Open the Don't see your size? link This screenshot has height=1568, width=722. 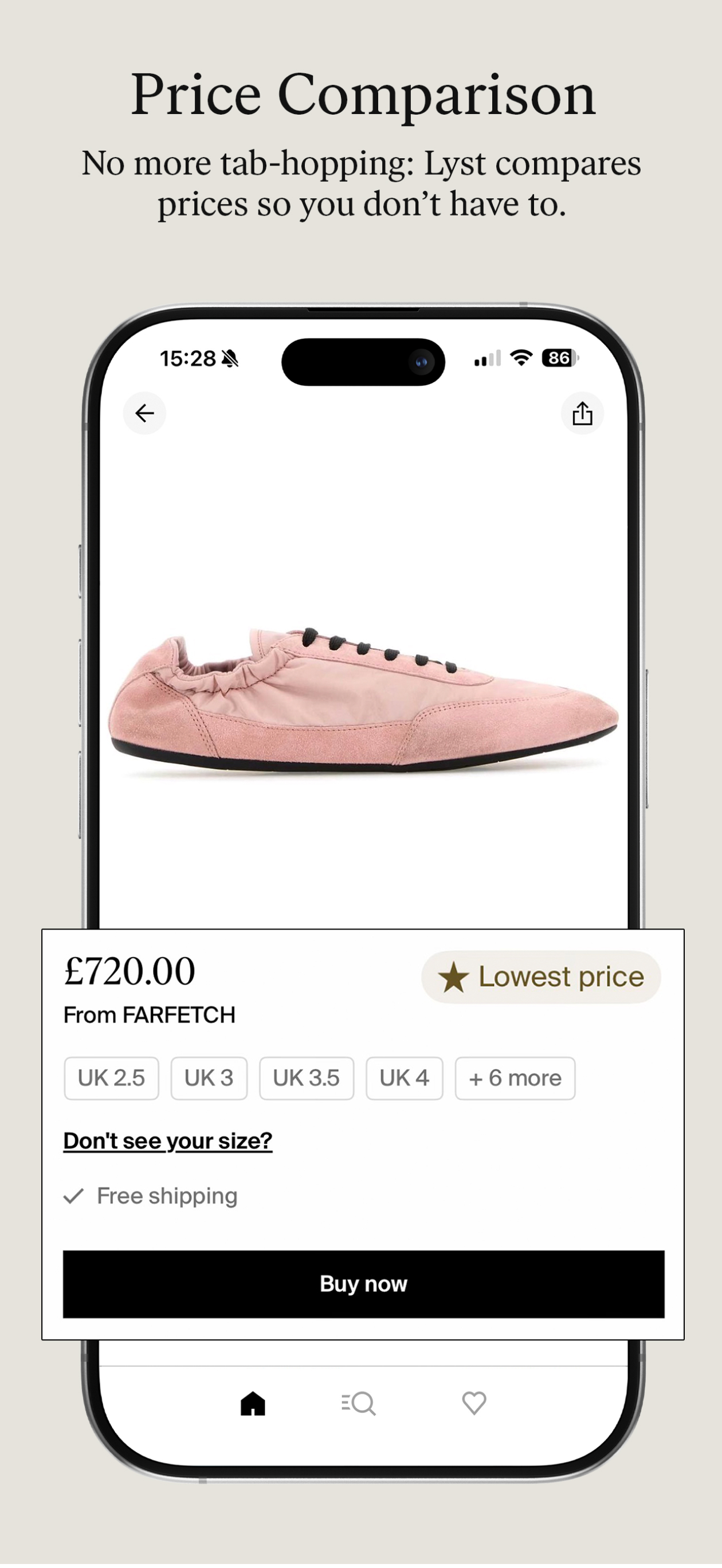(167, 1140)
